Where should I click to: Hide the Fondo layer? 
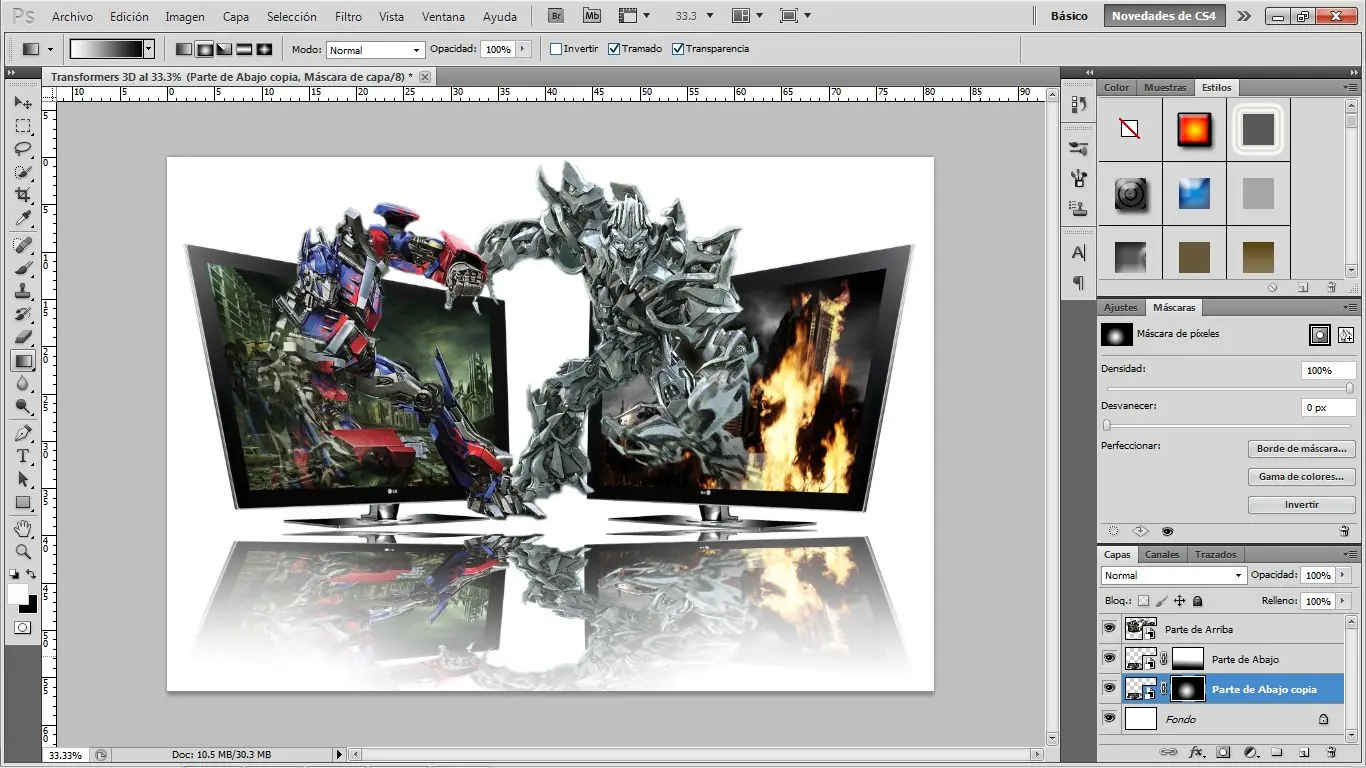point(1109,718)
